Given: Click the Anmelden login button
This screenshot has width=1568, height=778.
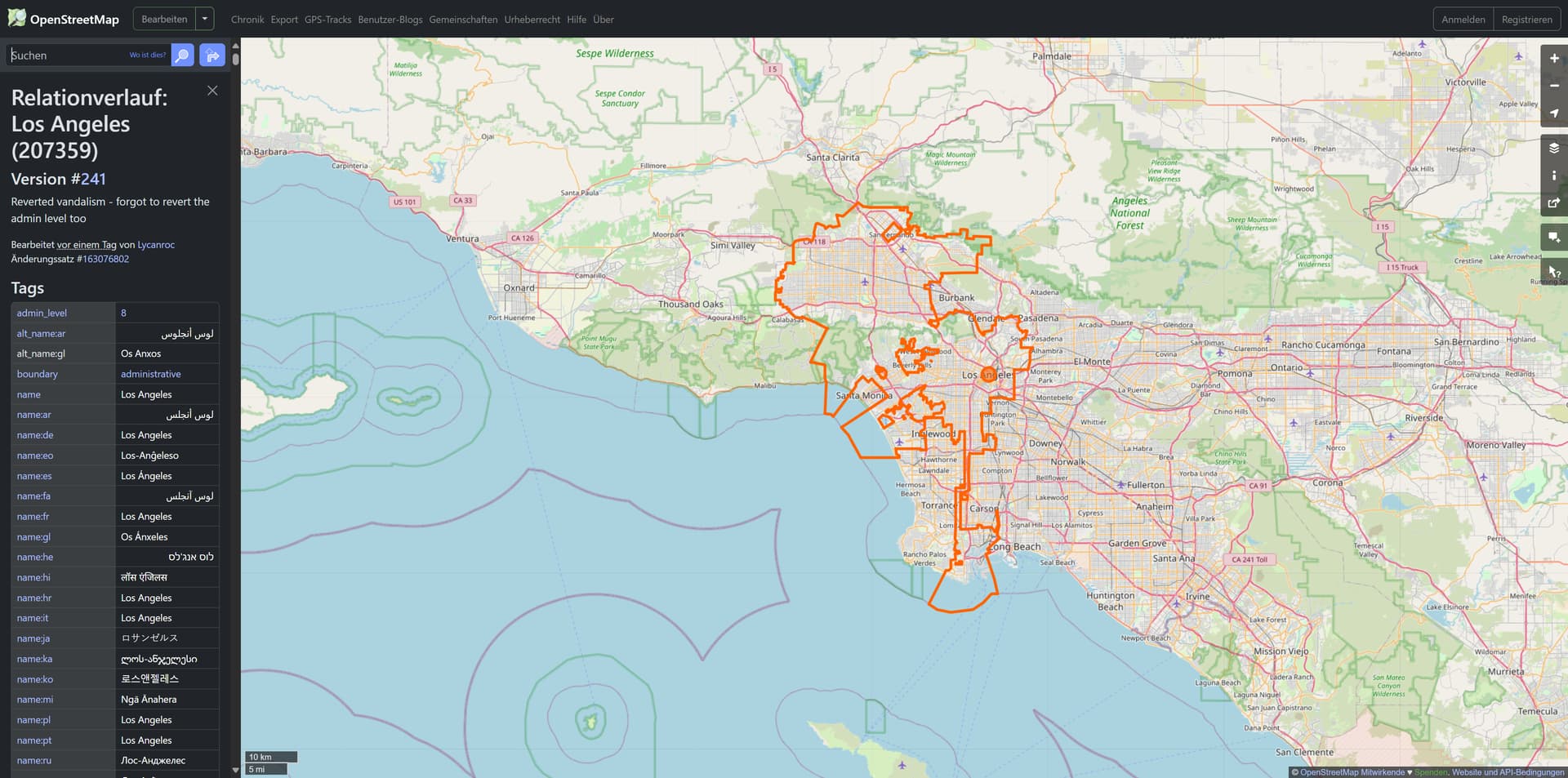Looking at the screenshot, I should 1463,20.
